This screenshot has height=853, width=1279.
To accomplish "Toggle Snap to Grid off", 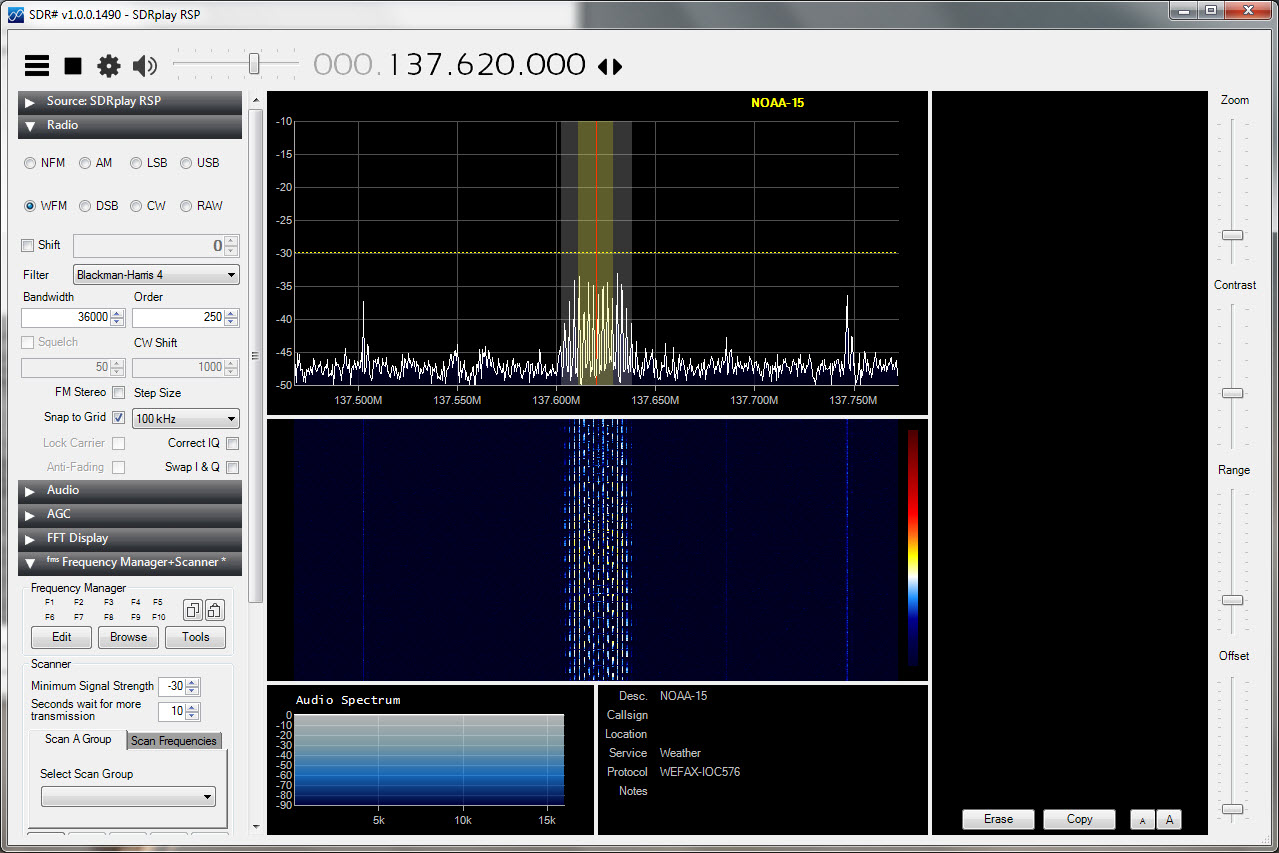I will 118,417.
